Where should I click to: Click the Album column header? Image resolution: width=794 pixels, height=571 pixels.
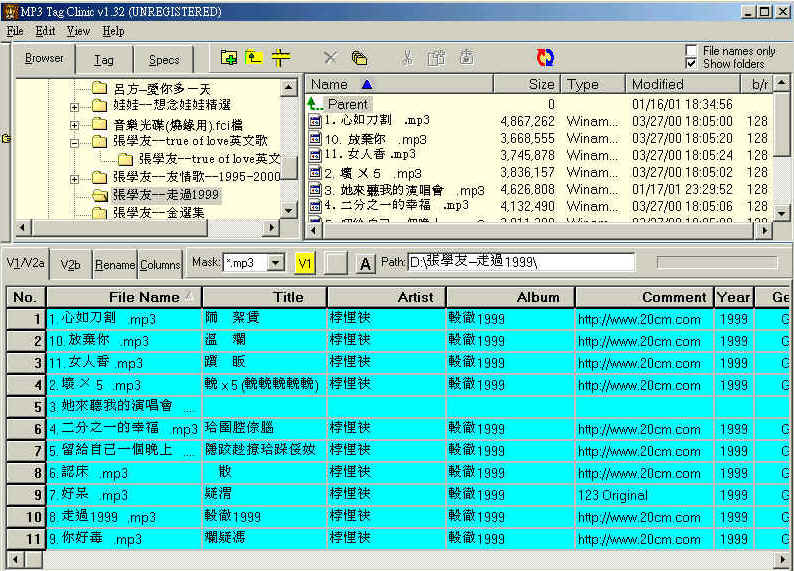point(510,297)
